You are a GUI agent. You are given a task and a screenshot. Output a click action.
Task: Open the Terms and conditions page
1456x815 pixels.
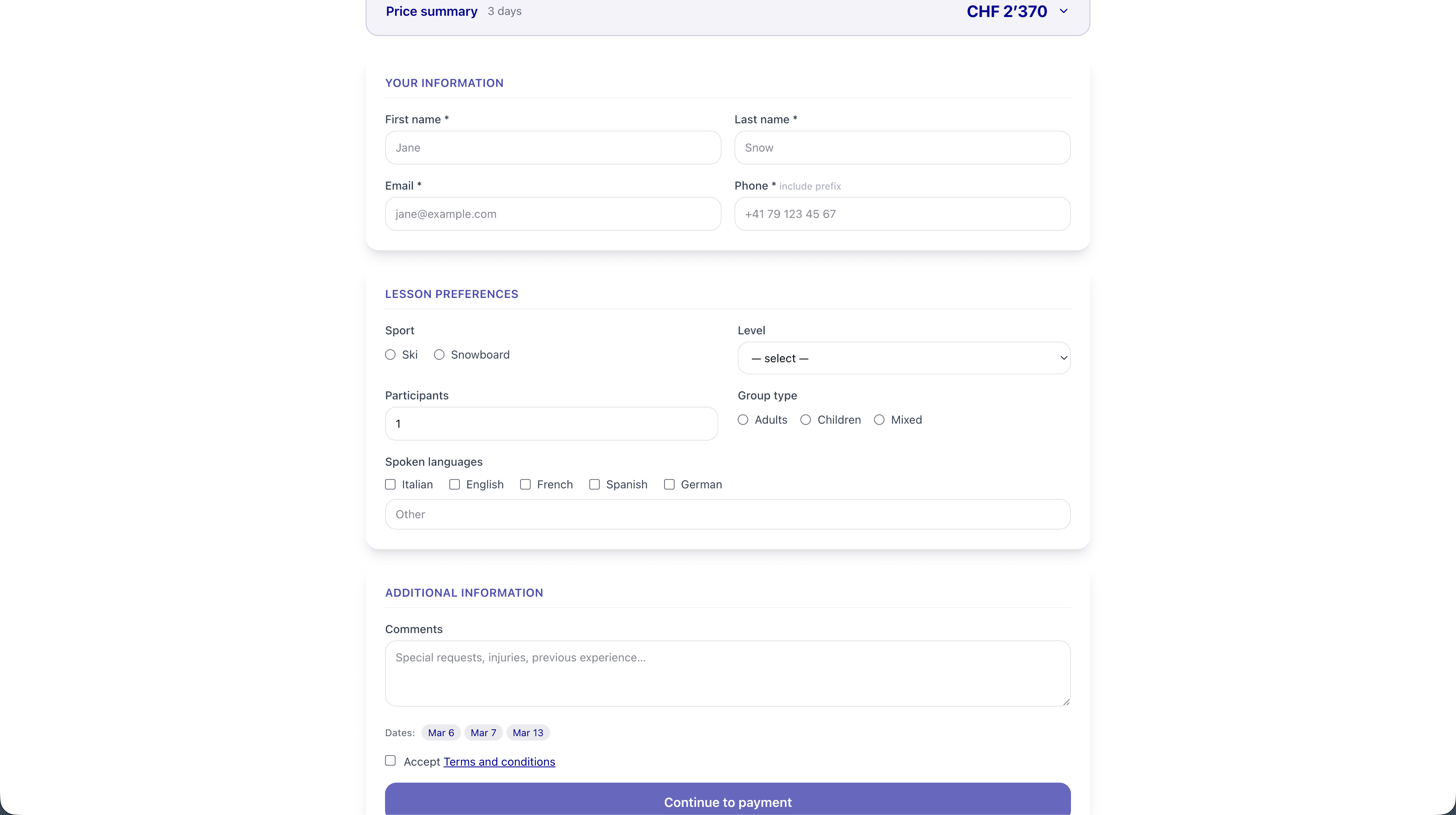[499, 761]
